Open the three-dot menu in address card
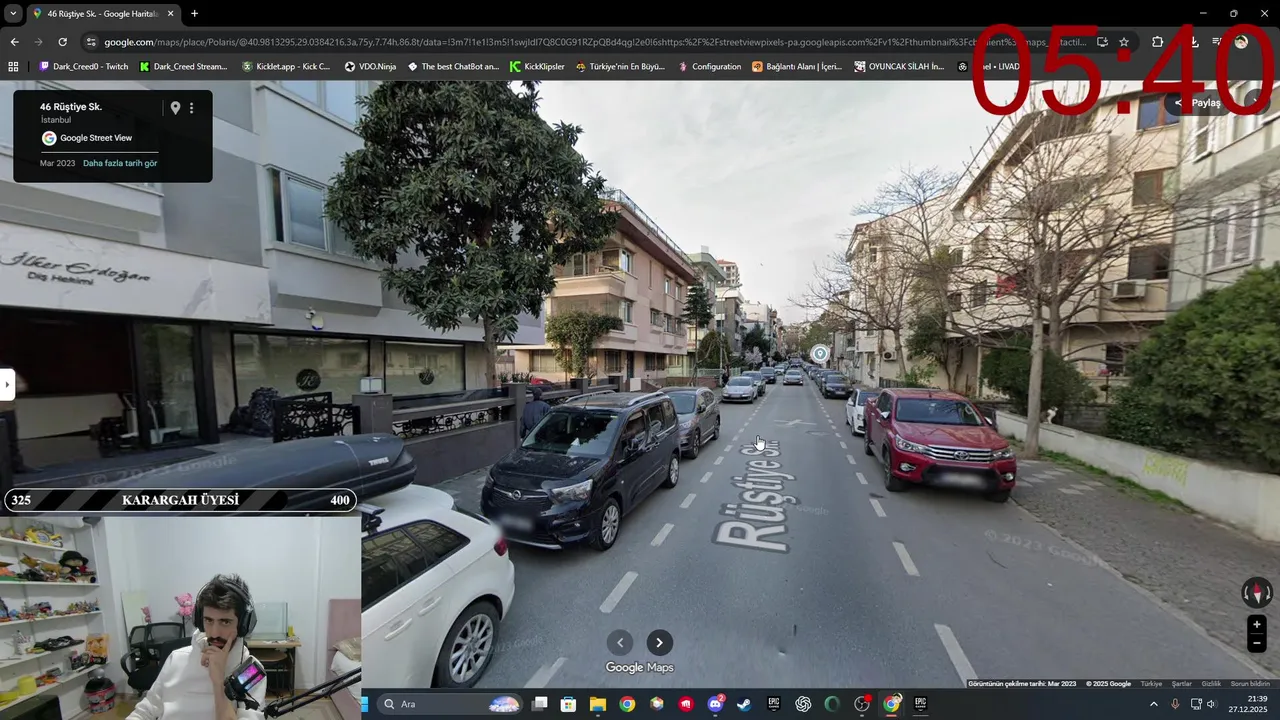Screen dimensions: 1280x720 [192, 108]
